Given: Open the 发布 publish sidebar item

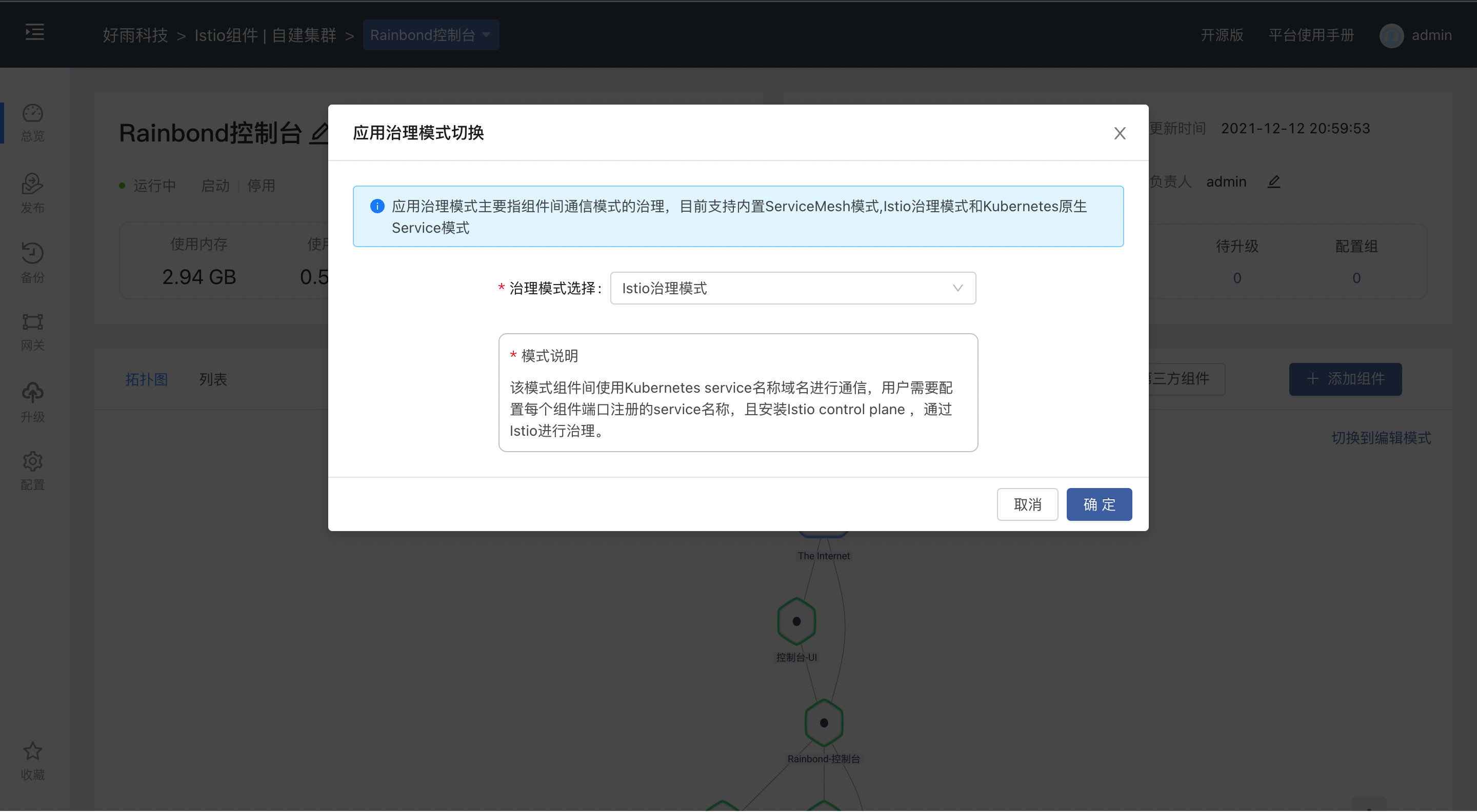Looking at the screenshot, I should pyautogui.click(x=33, y=194).
